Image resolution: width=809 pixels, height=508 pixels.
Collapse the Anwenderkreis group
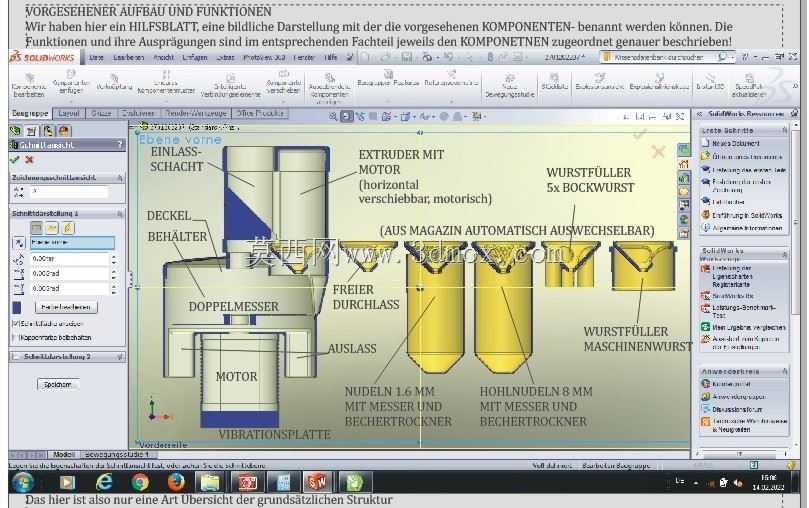[785, 371]
